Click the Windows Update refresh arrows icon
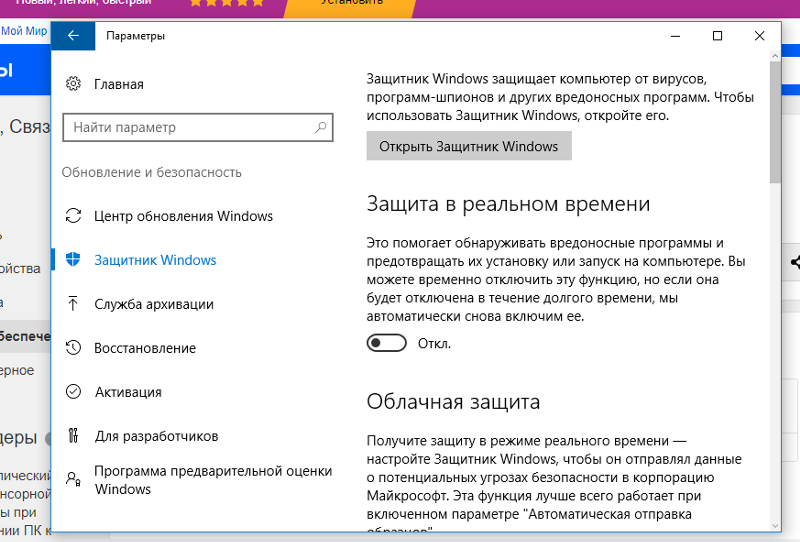This screenshot has width=800, height=542. [73, 216]
